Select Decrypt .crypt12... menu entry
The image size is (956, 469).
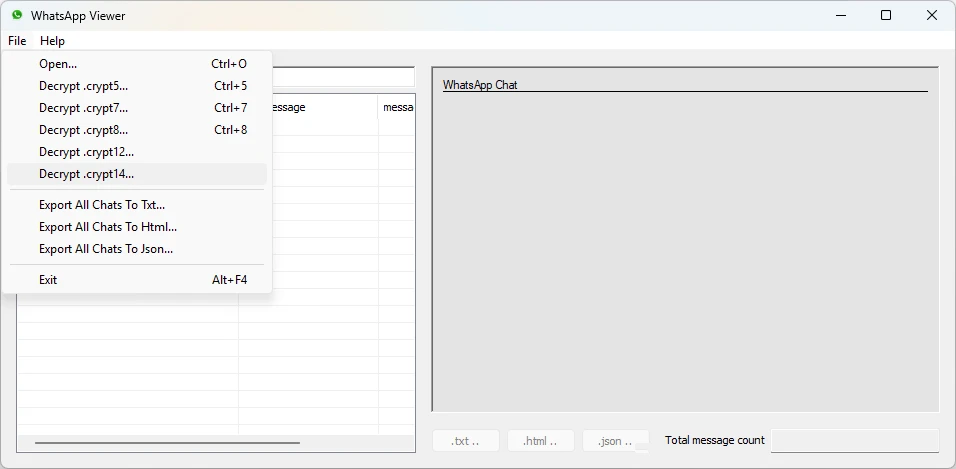tap(137, 152)
